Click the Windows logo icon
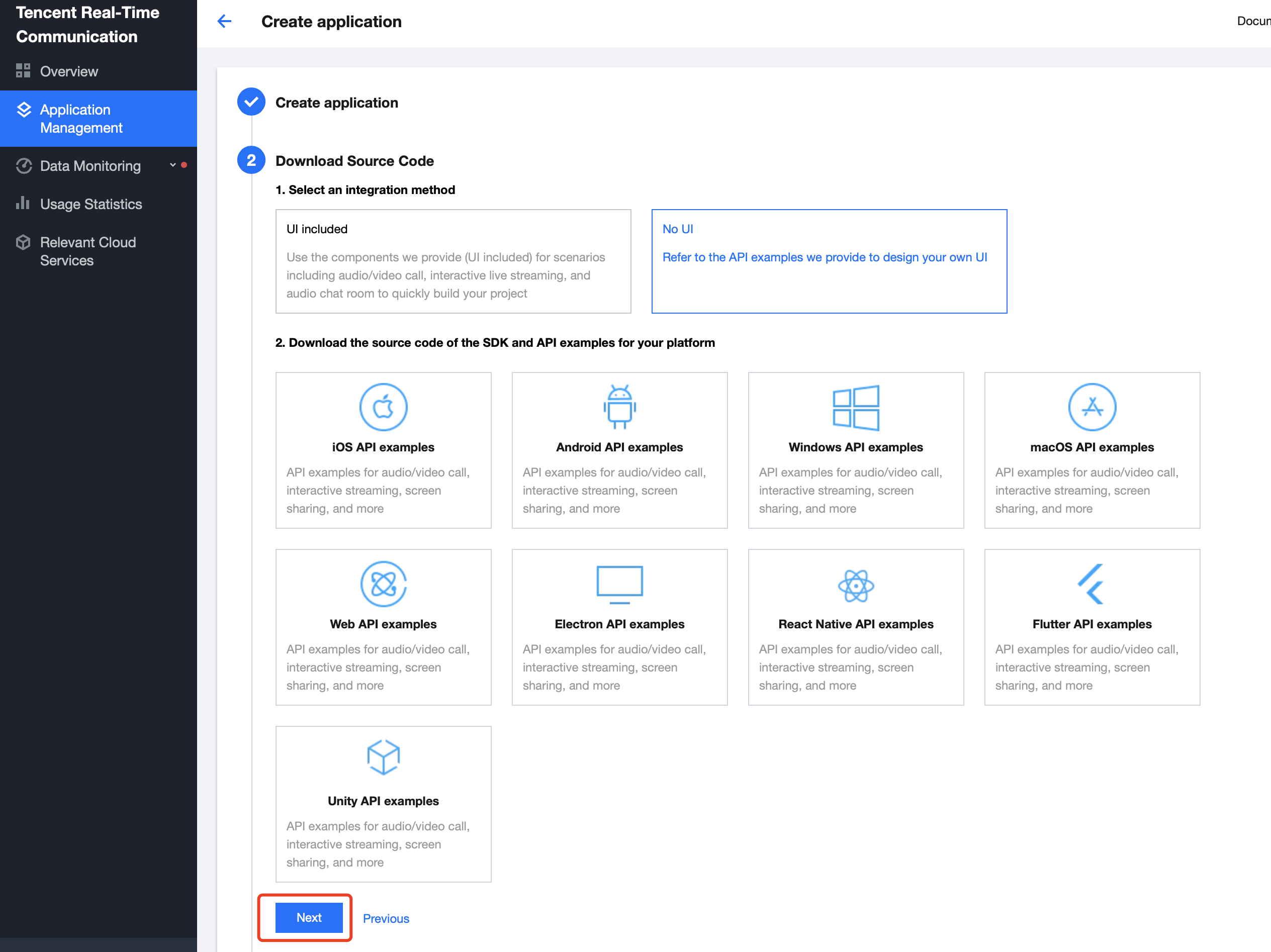The width and height of the screenshot is (1271, 952). point(856,407)
